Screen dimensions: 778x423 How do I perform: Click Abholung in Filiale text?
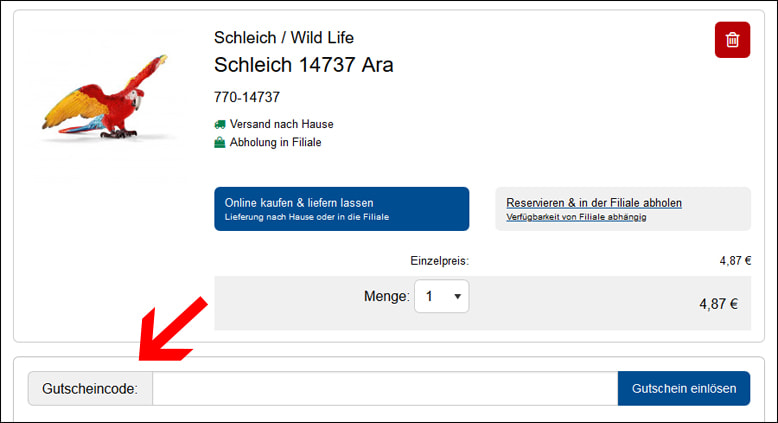[275, 142]
